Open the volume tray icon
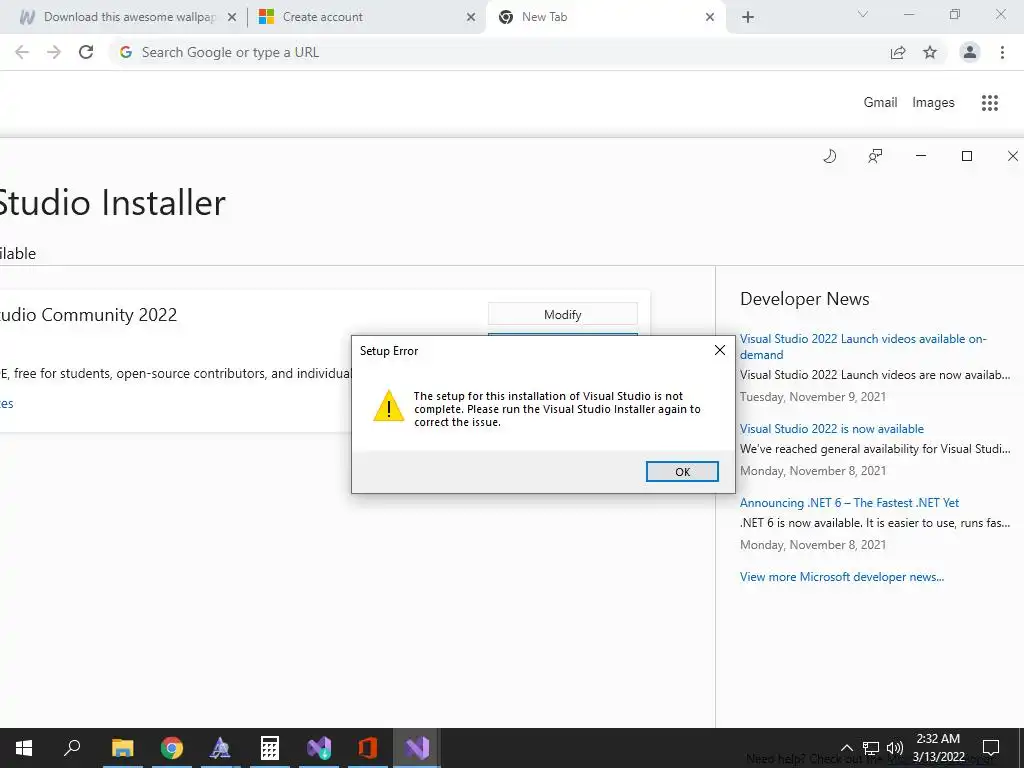This screenshot has height=768, width=1024. 895,748
